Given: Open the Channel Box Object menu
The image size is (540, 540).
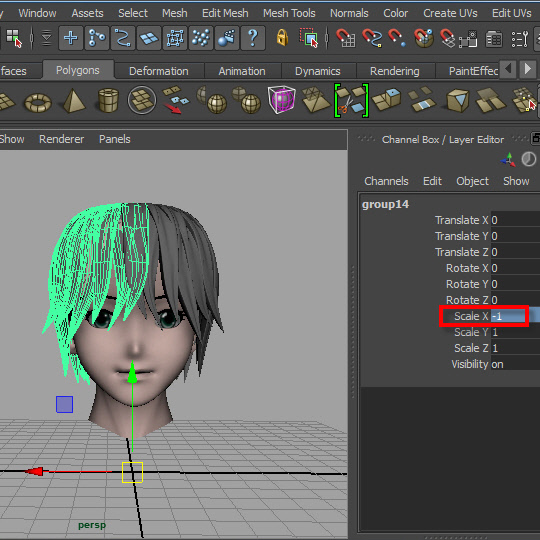Looking at the screenshot, I should (x=472, y=181).
